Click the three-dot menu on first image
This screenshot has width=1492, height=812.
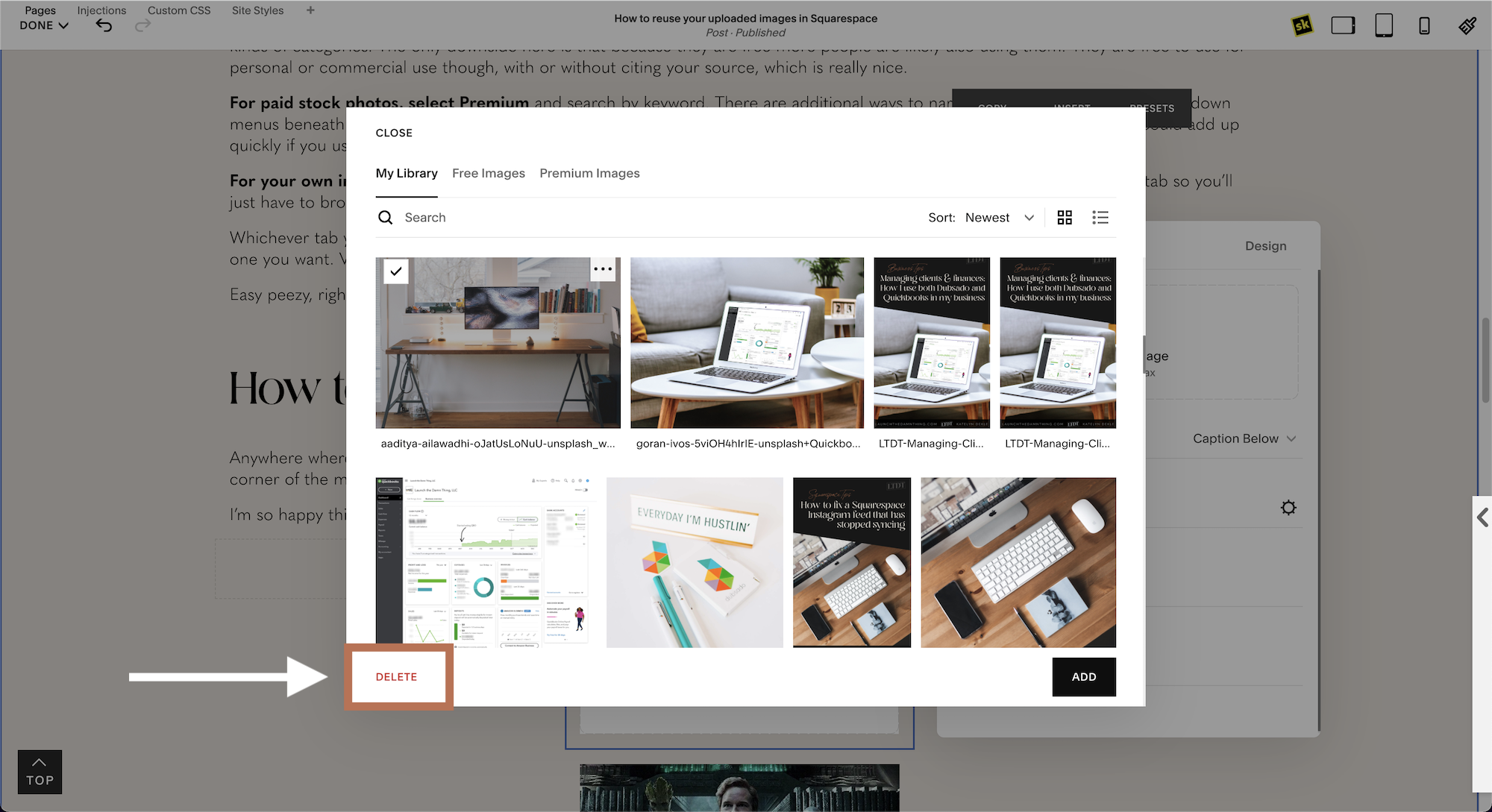(603, 271)
